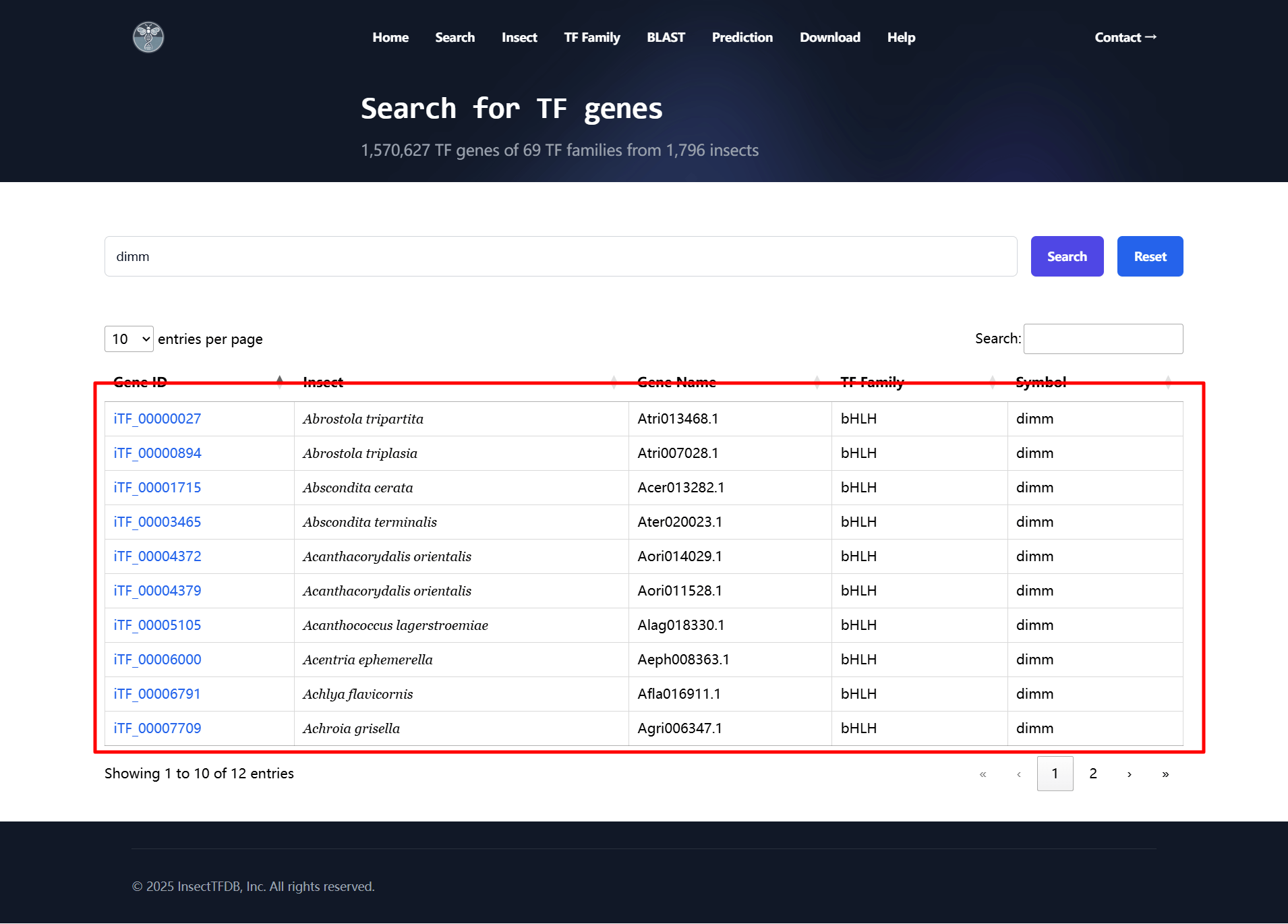This screenshot has height=924, width=1288.
Task: Open the TF Family menu
Action: (591, 37)
